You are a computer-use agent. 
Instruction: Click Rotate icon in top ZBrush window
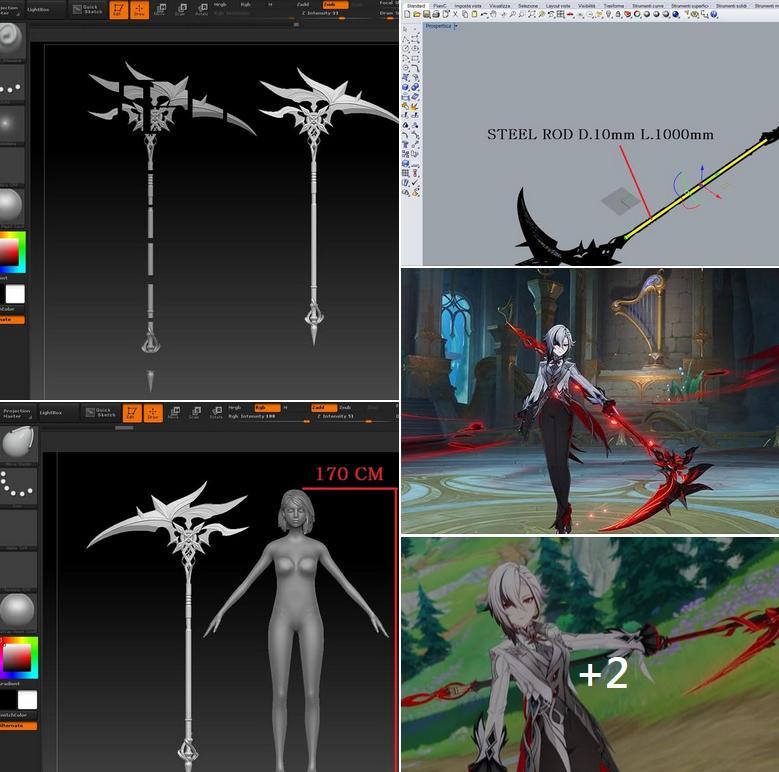(x=202, y=9)
